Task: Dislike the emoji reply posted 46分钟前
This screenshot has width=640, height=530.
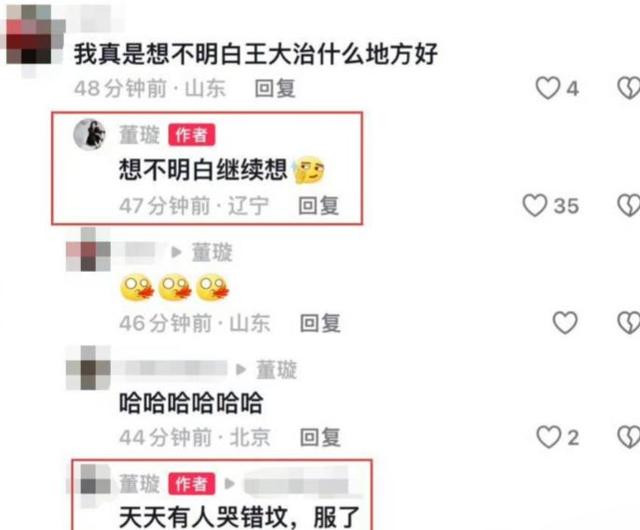Action: pyautogui.click(x=629, y=323)
